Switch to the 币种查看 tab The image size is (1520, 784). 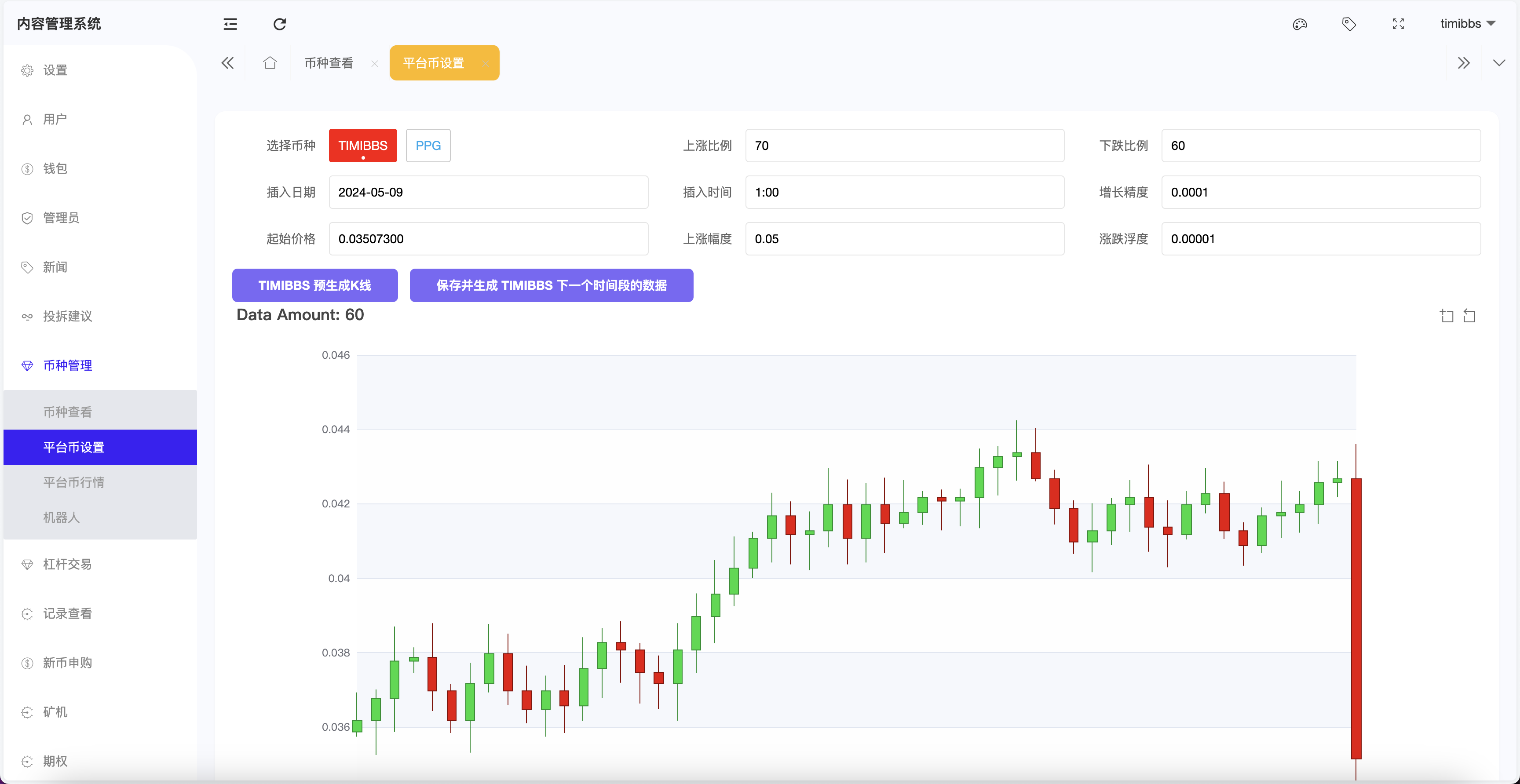pos(329,63)
